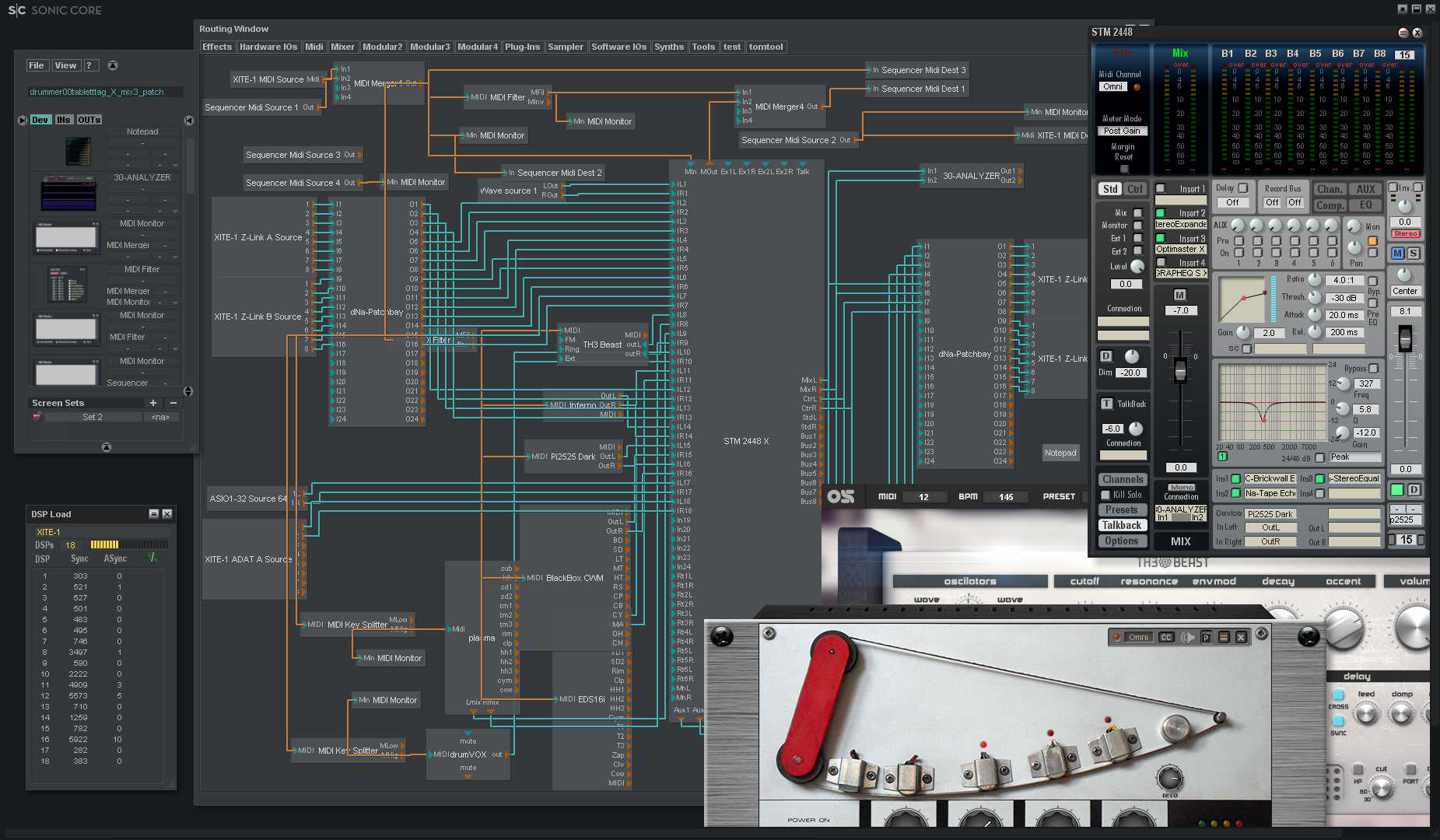Click the D dim button in STM 2448
1440x840 pixels.
(1105, 356)
